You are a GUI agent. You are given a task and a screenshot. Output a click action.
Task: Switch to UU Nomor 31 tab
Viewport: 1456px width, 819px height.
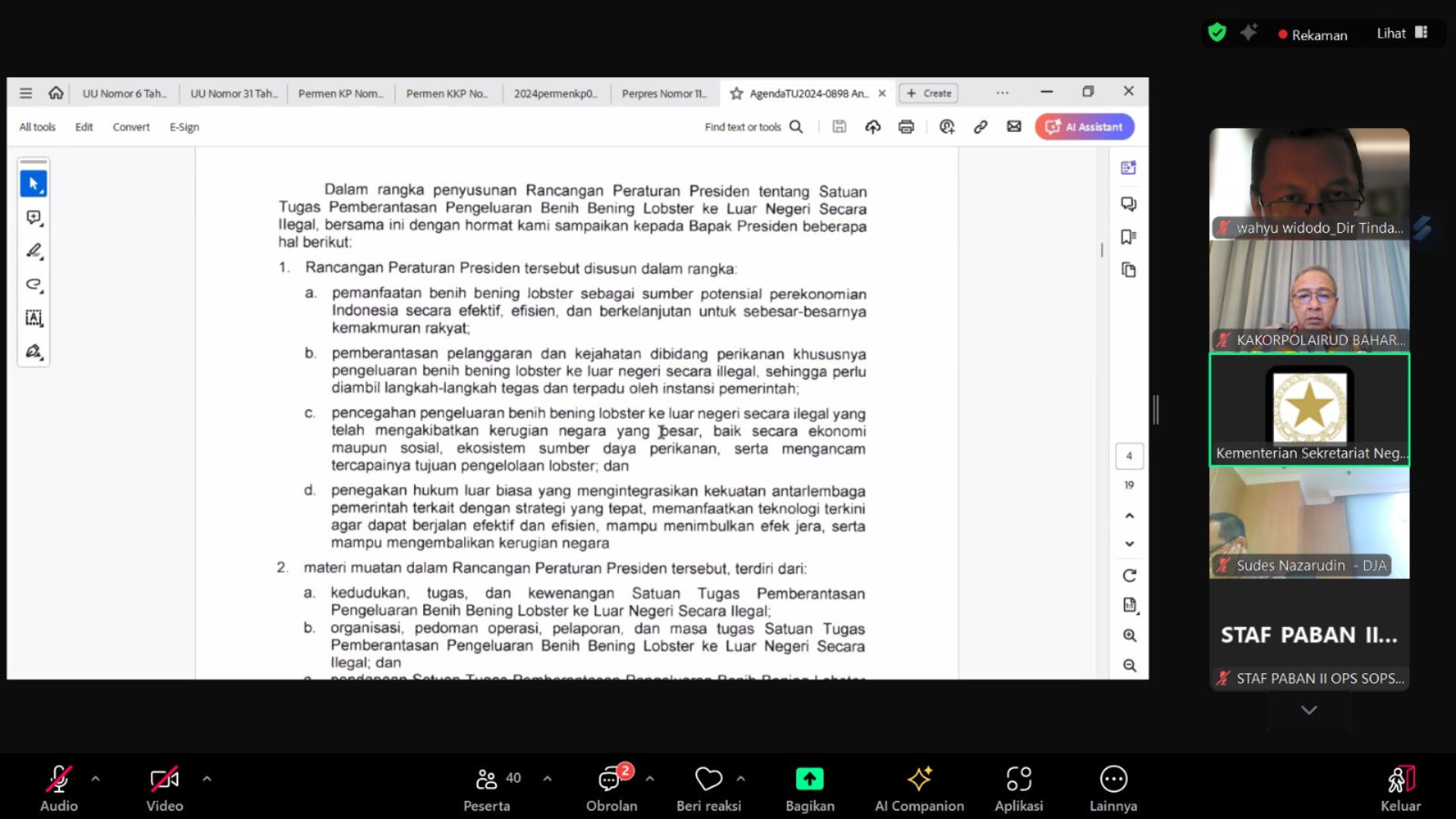click(234, 93)
